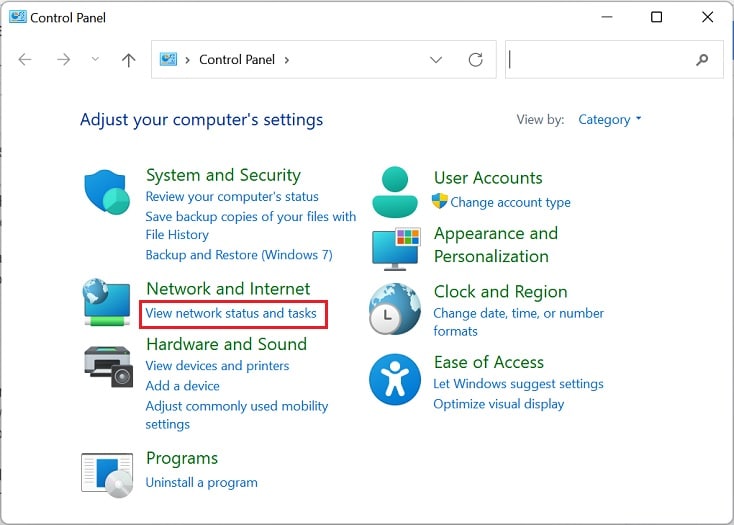Select Change account type link
Viewport: 734px width, 525px height.
pyautogui.click(x=510, y=203)
